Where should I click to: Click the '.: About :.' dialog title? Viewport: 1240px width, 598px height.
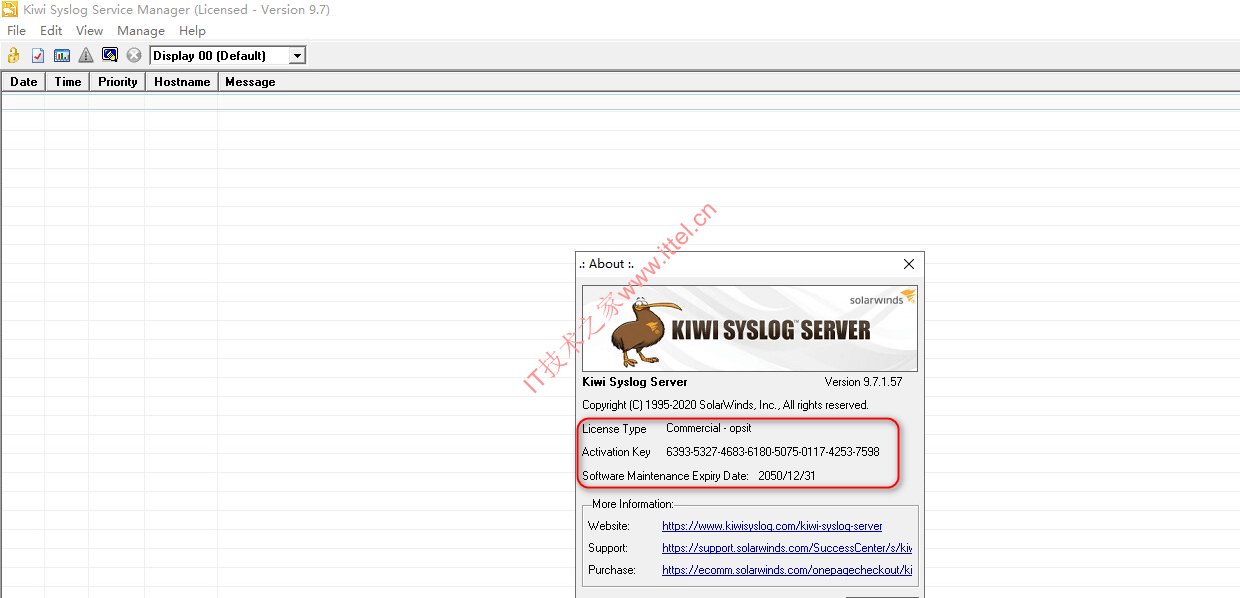tap(606, 264)
